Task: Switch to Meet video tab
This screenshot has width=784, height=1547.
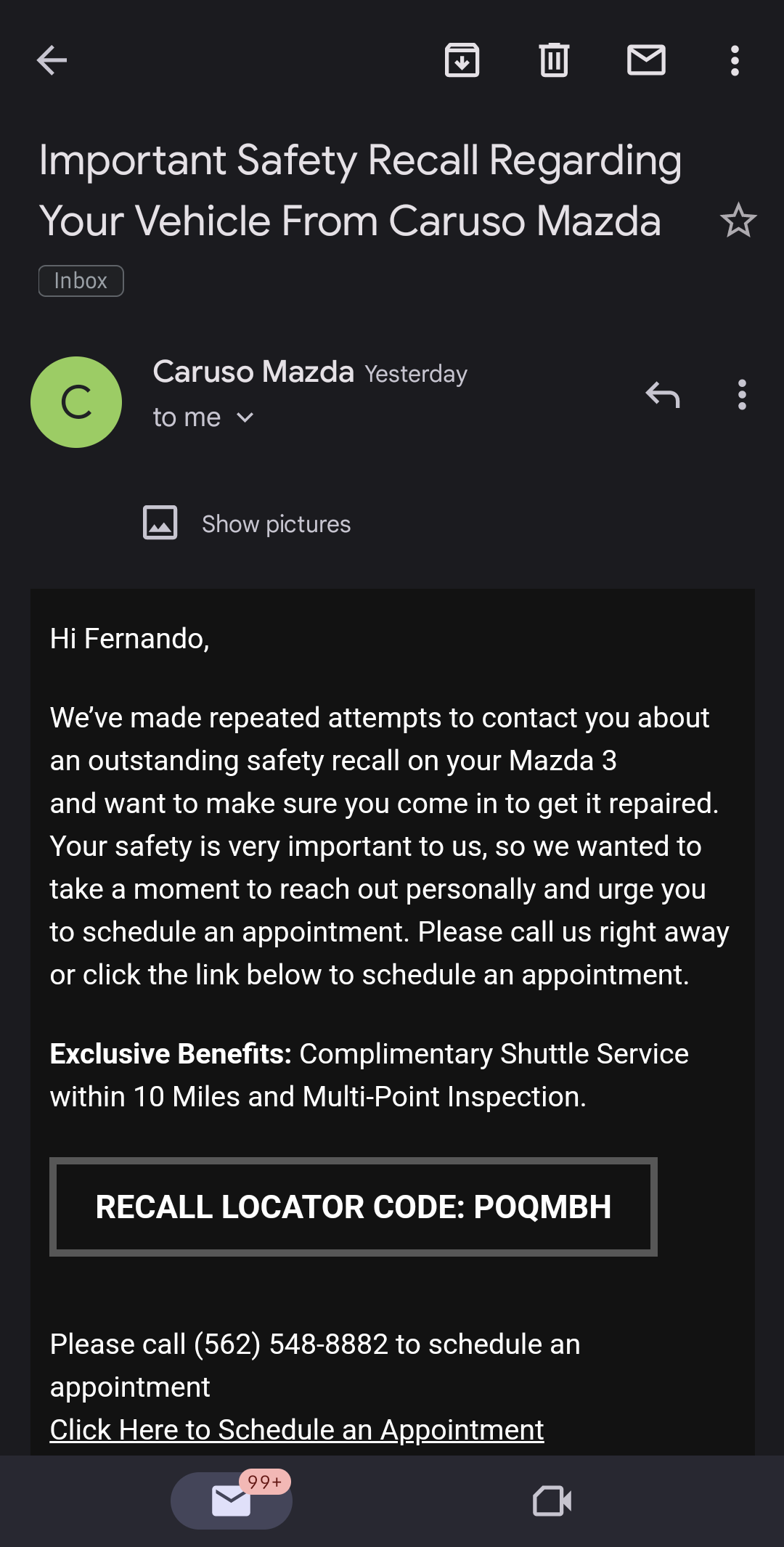Action: pos(552,1501)
